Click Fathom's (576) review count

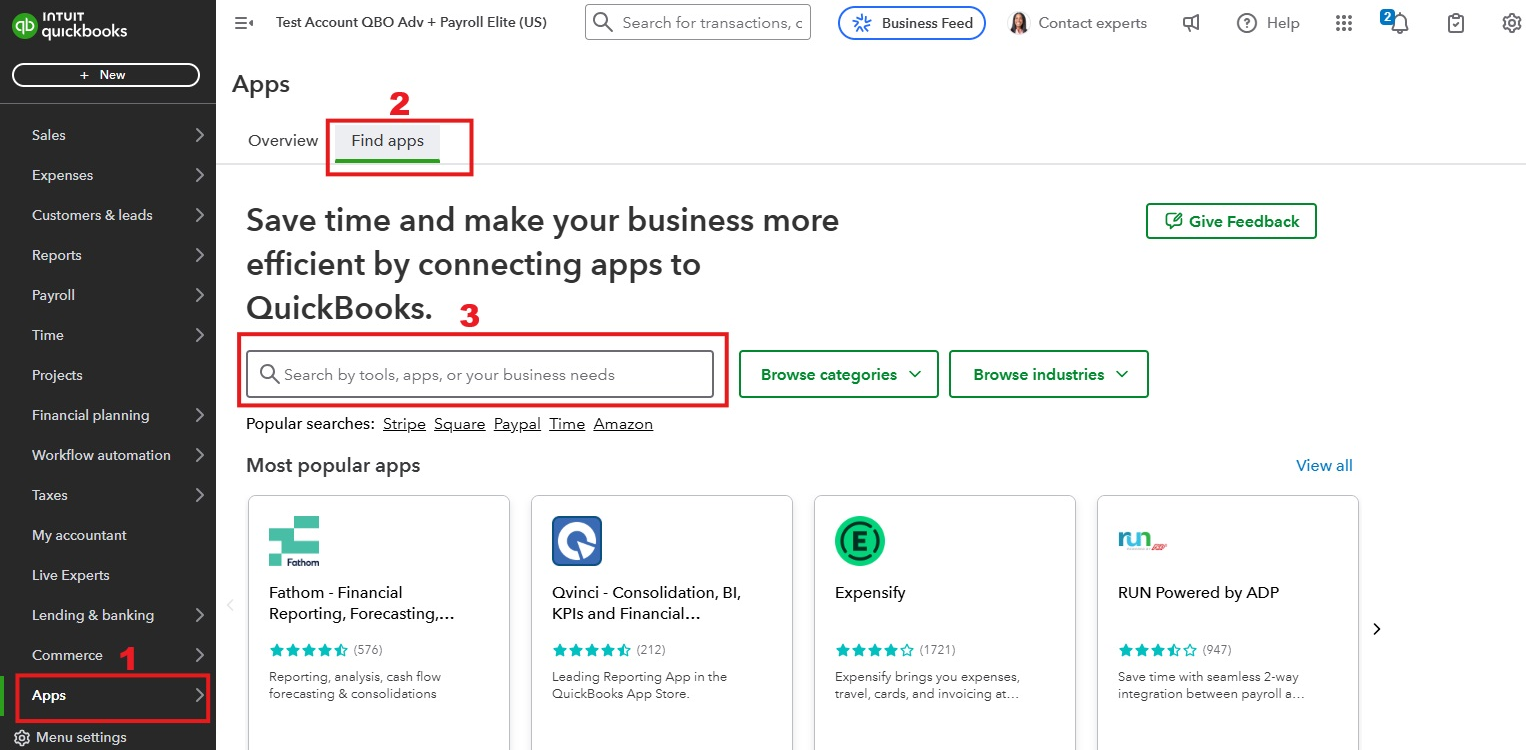367,650
